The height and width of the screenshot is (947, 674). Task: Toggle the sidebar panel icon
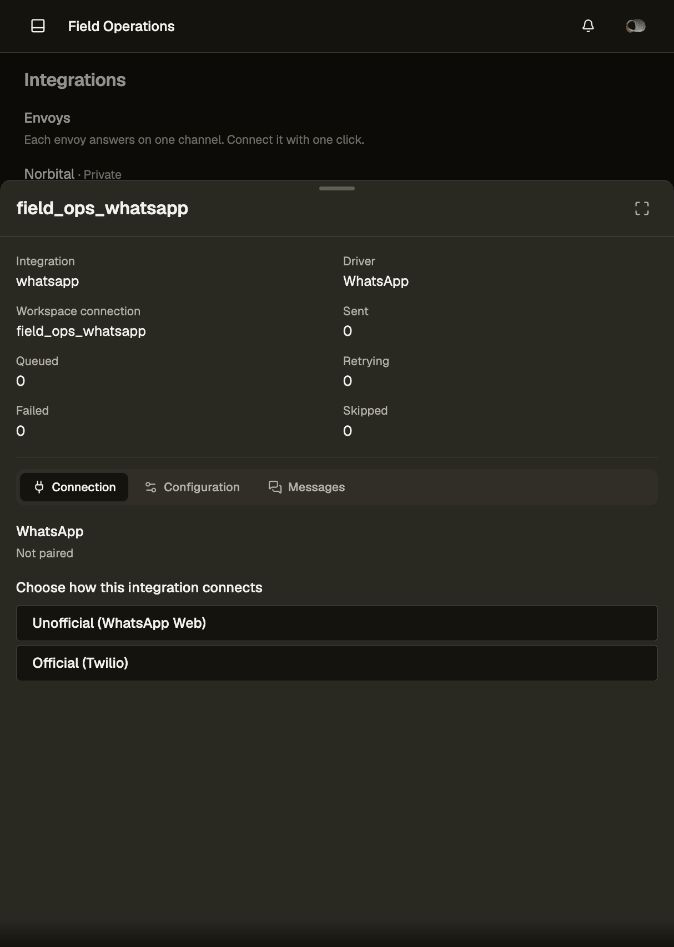(37, 26)
